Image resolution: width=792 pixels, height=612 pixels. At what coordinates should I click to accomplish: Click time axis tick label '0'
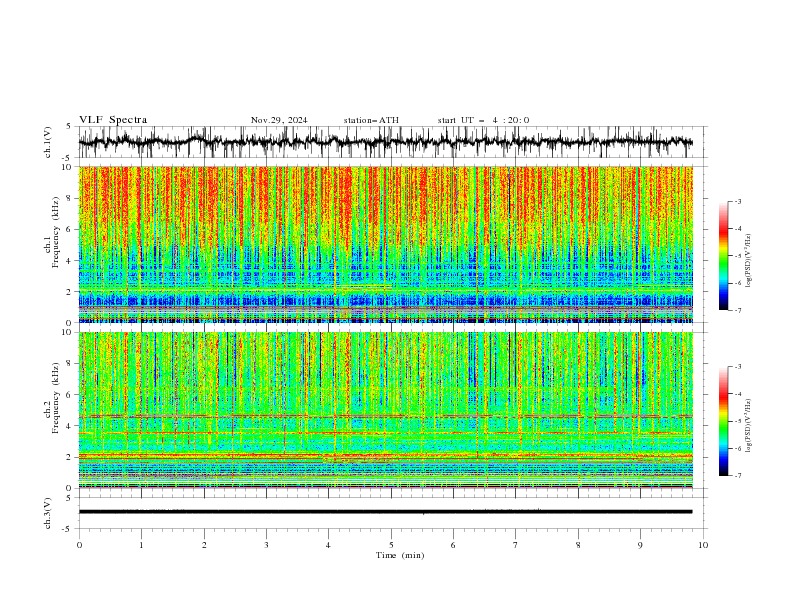(x=79, y=545)
